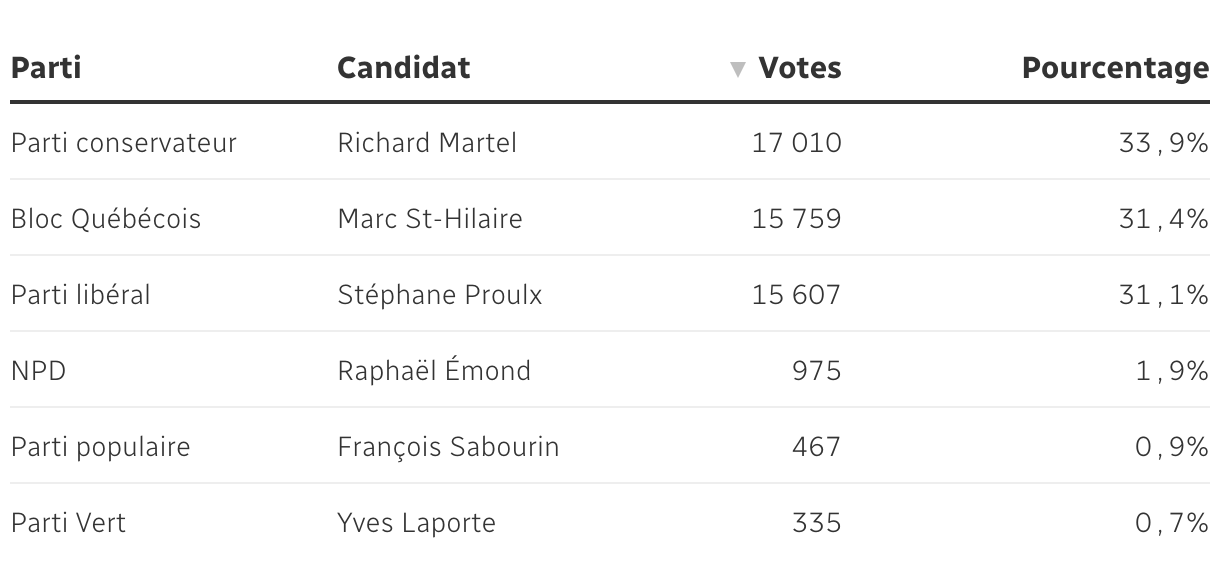
Task: Click the sort arrow beside Votes
Action: (738, 70)
